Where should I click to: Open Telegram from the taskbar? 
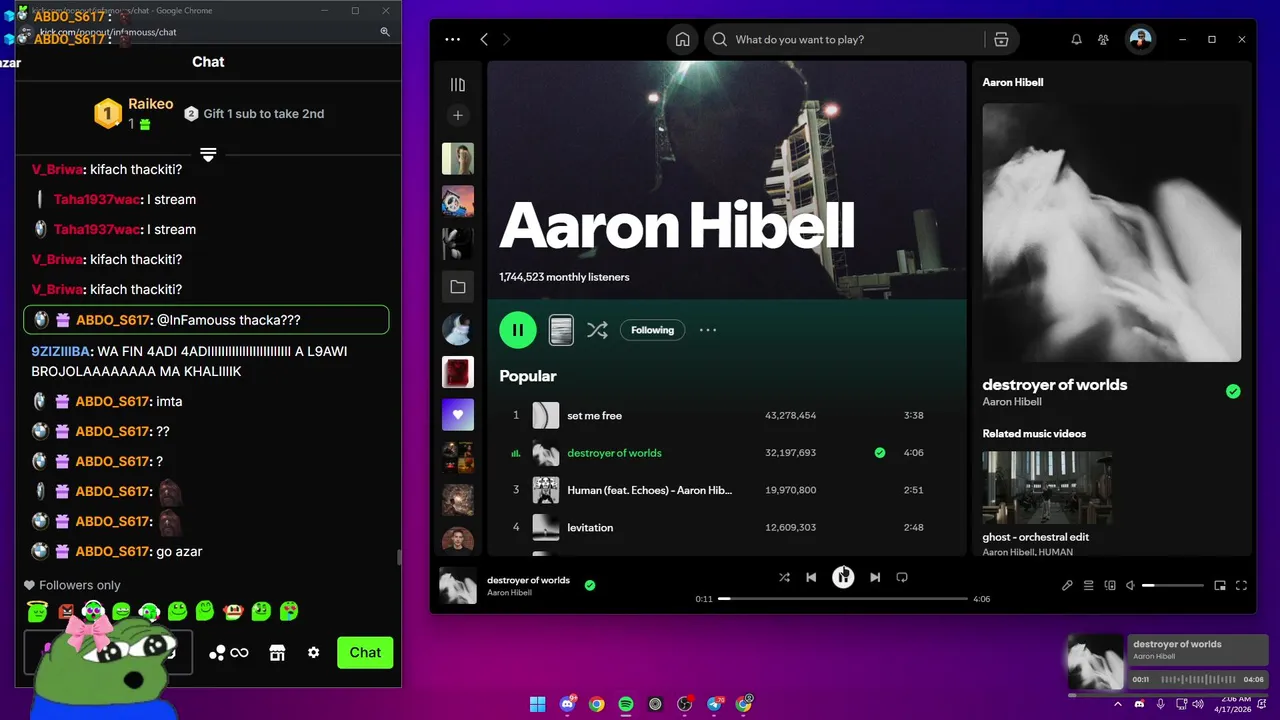[714, 704]
